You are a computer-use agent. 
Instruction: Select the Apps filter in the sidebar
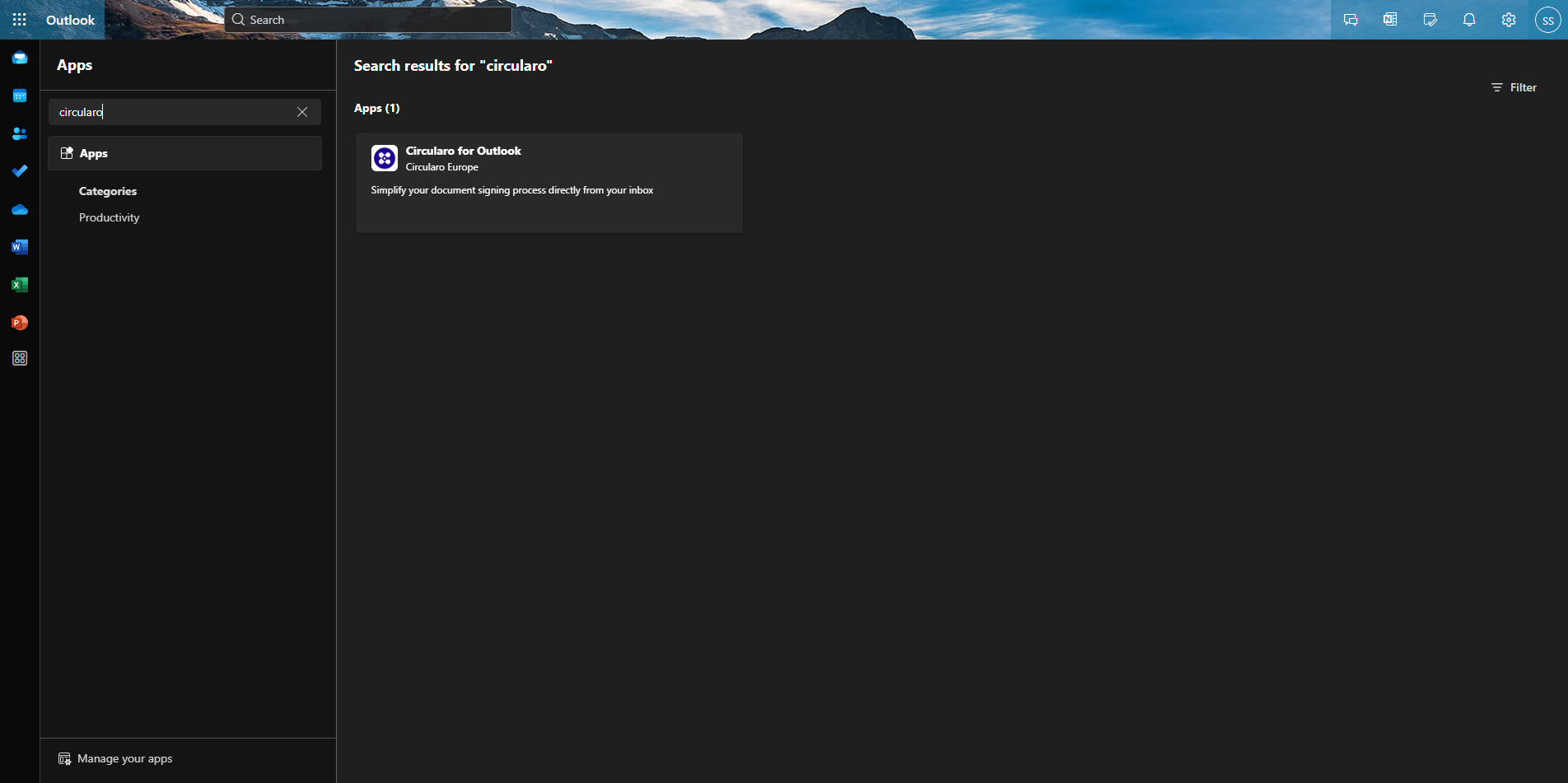tap(184, 153)
